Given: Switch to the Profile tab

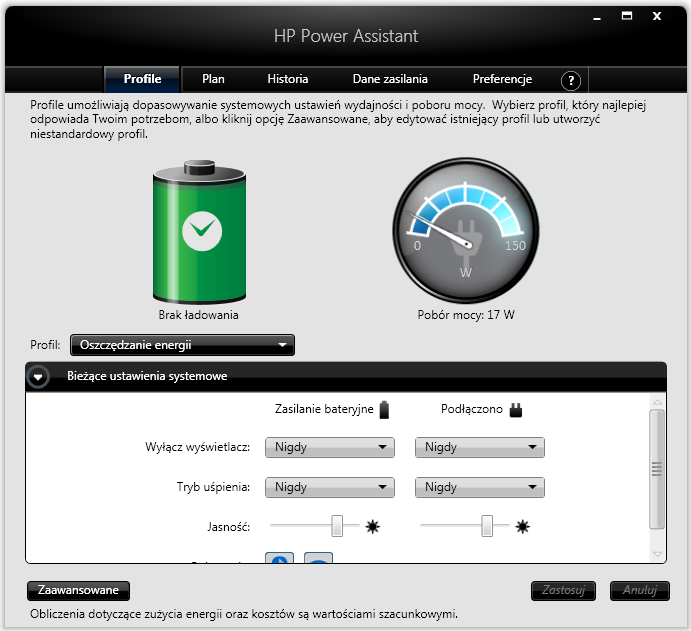Looking at the screenshot, I should (142, 79).
